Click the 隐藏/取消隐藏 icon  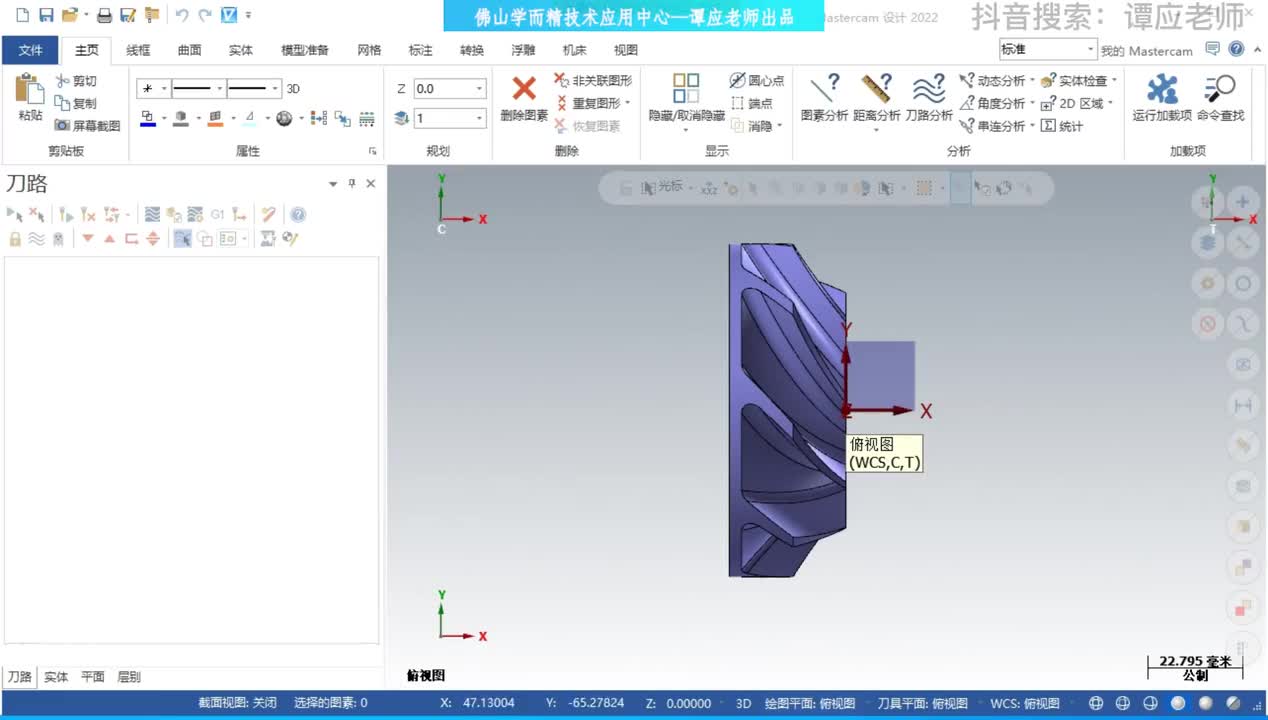[x=686, y=88]
